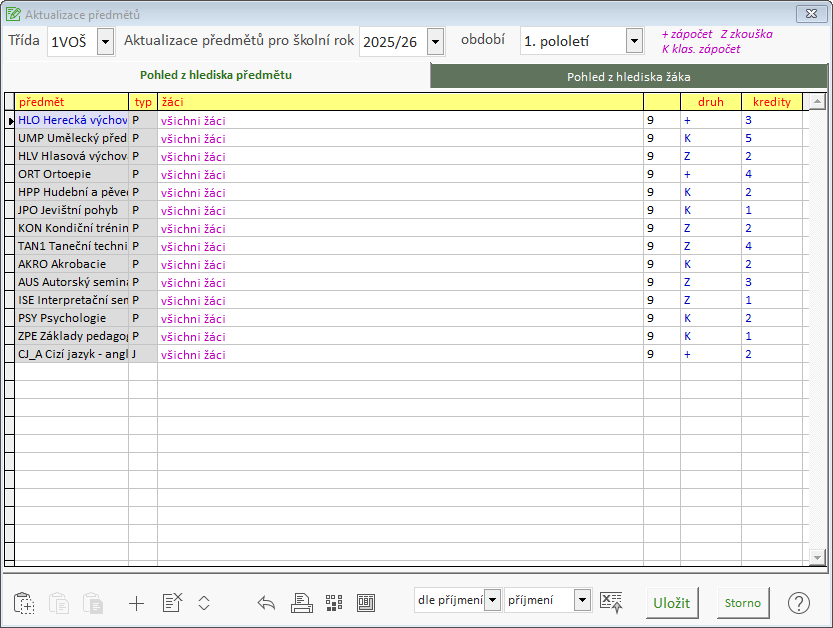Click the Excel export icon beside příjmení
Viewport: 833px width, 628px height.
tap(611, 601)
